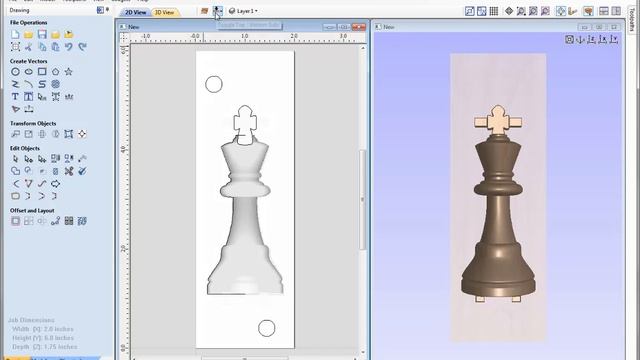
Task: Click the Align objects icon in Transform Objects
Action: (82, 134)
